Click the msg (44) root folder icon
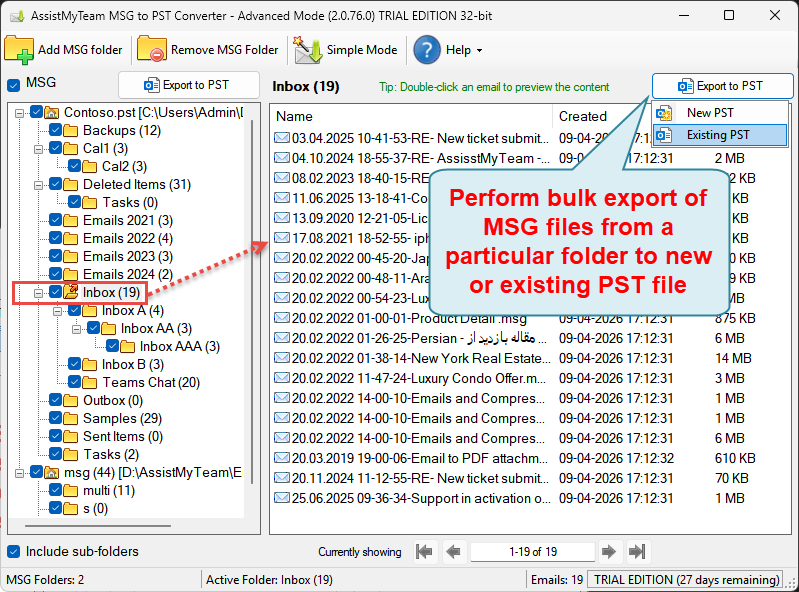Viewport: 799px width, 592px height. tap(51, 472)
